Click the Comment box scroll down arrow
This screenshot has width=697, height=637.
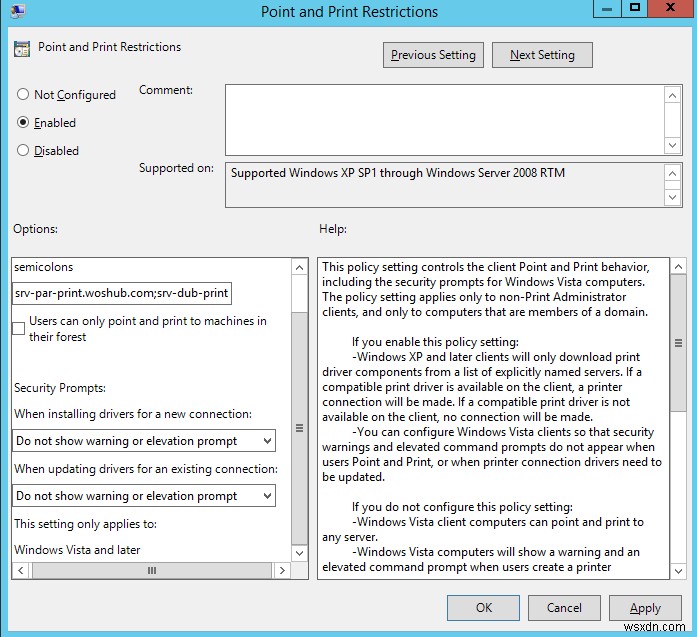click(x=673, y=145)
